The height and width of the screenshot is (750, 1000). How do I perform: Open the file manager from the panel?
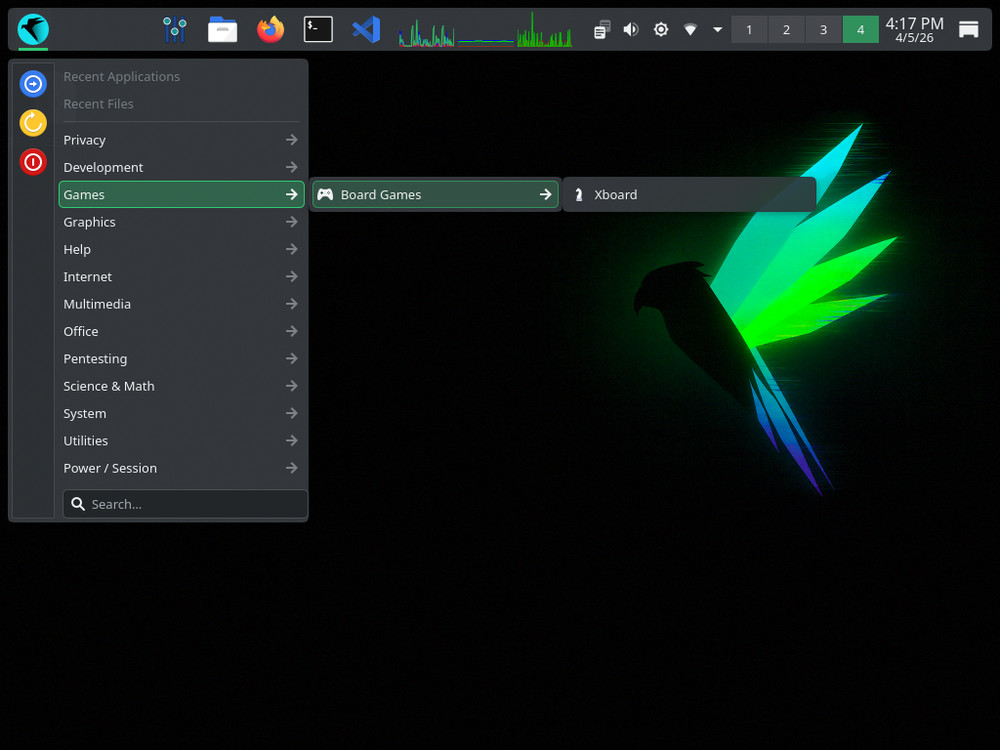(222, 29)
